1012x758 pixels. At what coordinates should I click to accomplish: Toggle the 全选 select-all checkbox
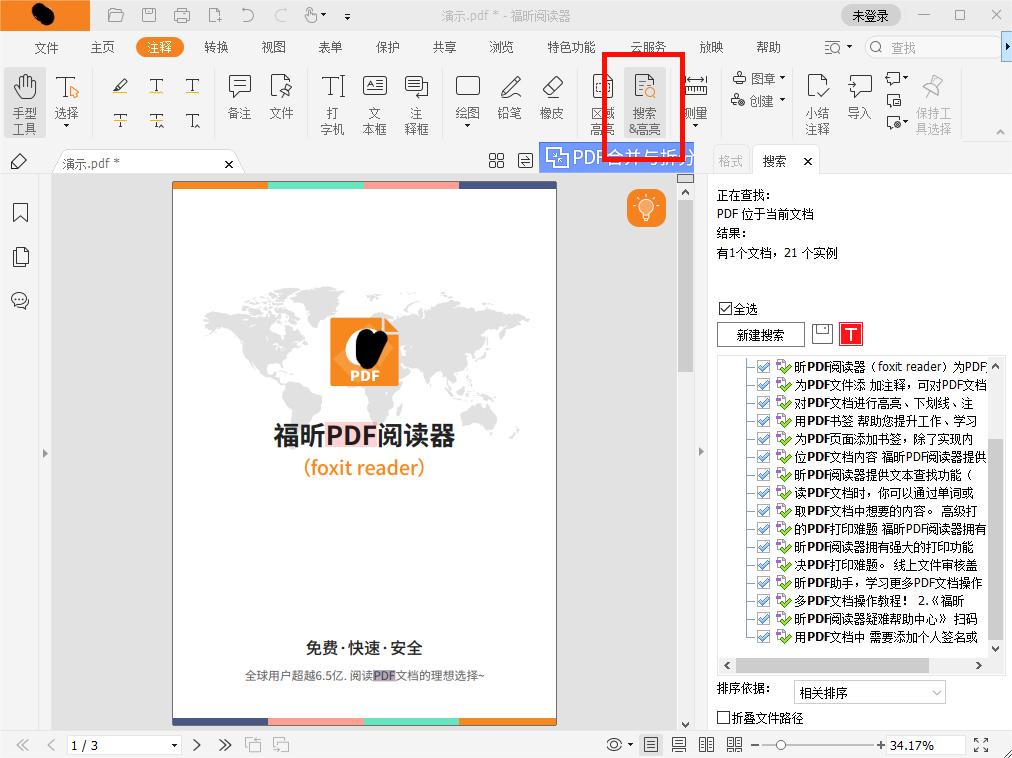pos(722,308)
